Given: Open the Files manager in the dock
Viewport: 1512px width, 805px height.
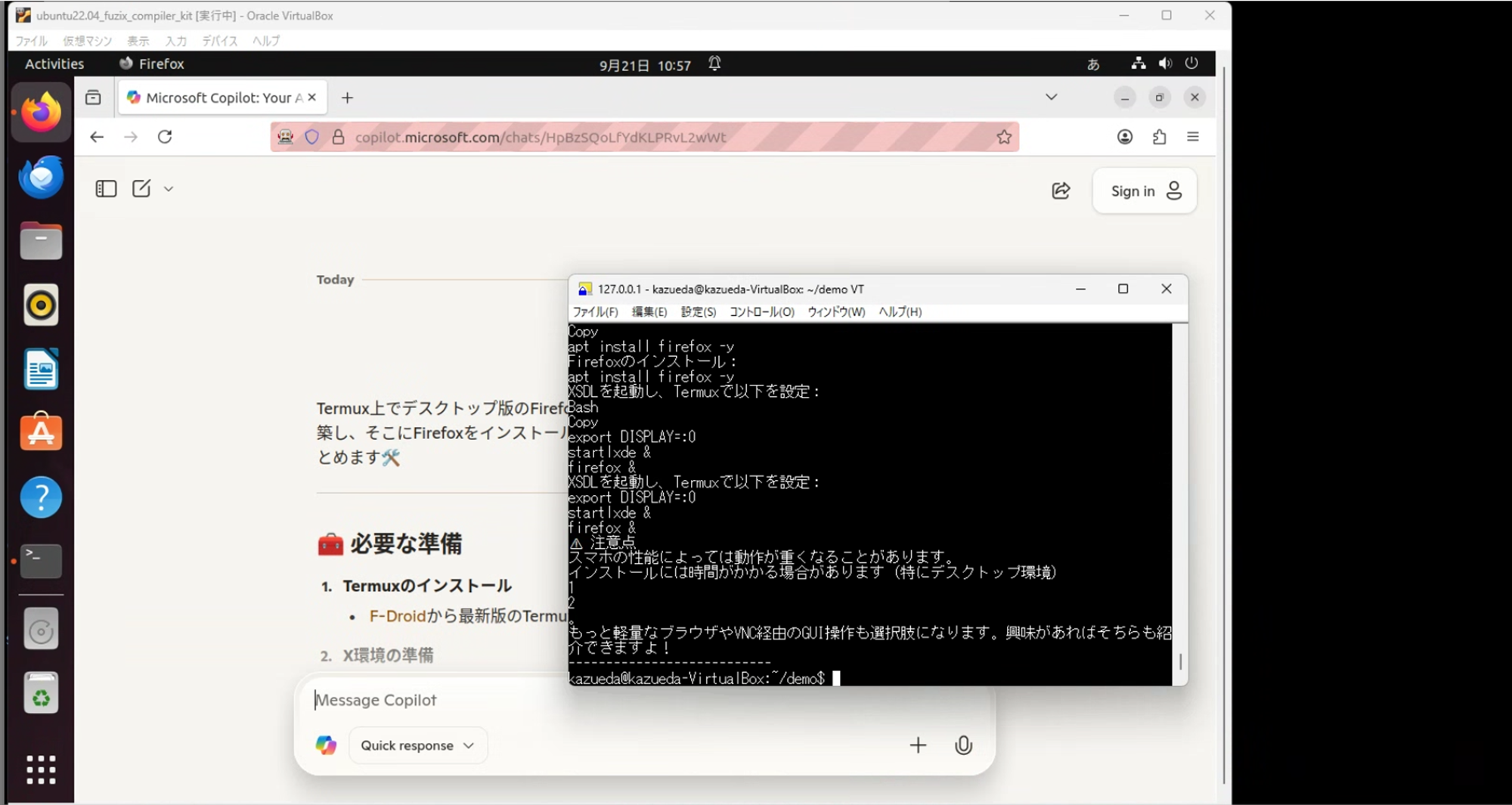Looking at the screenshot, I should tap(41, 241).
